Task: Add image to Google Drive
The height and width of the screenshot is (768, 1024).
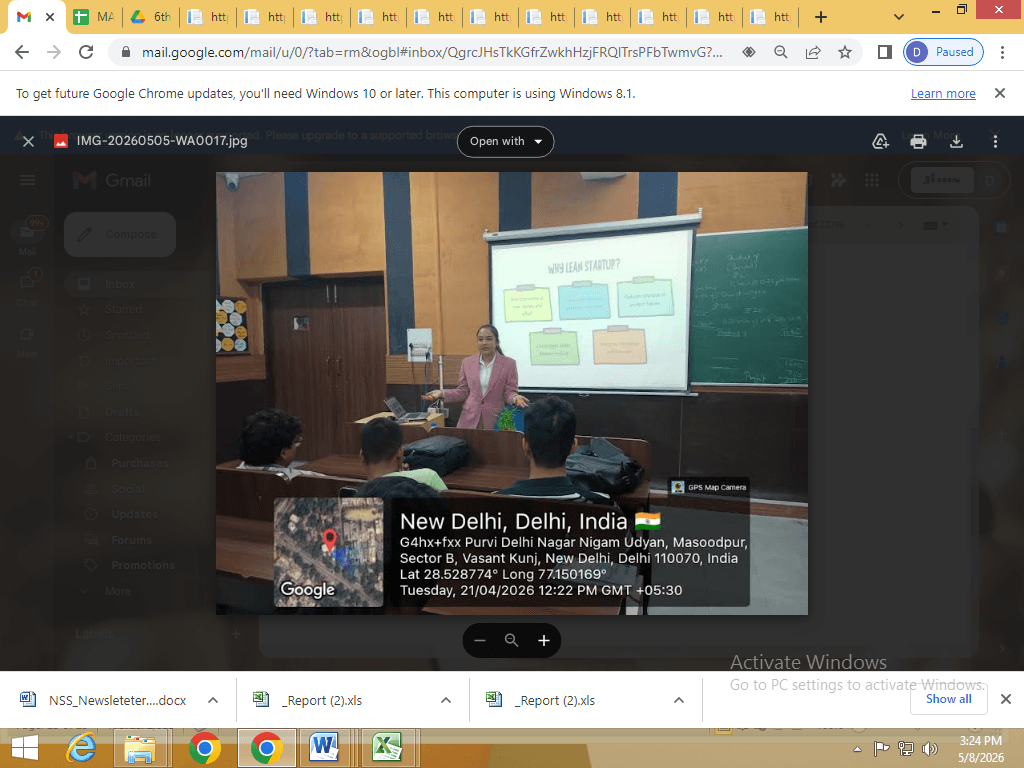Action: point(880,141)
